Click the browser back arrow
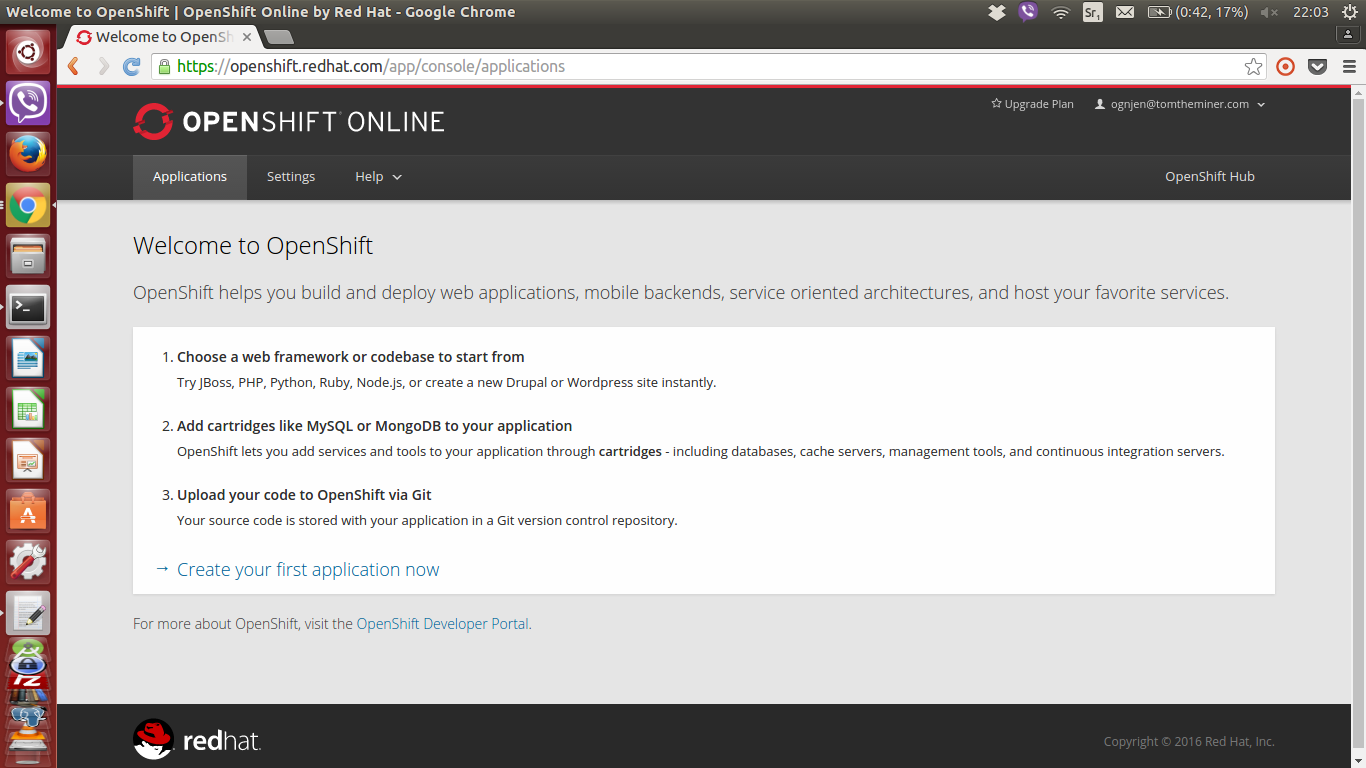This screenshot has height=768, width=1366. tap(73, 67)
